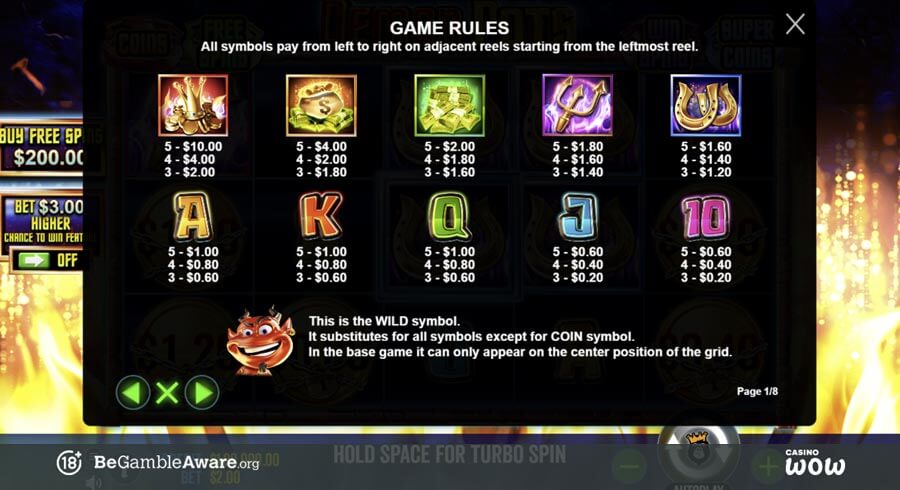Viewport: 900px width, 490px height.
Task: Go to the previous rules page
Action: 133,393
